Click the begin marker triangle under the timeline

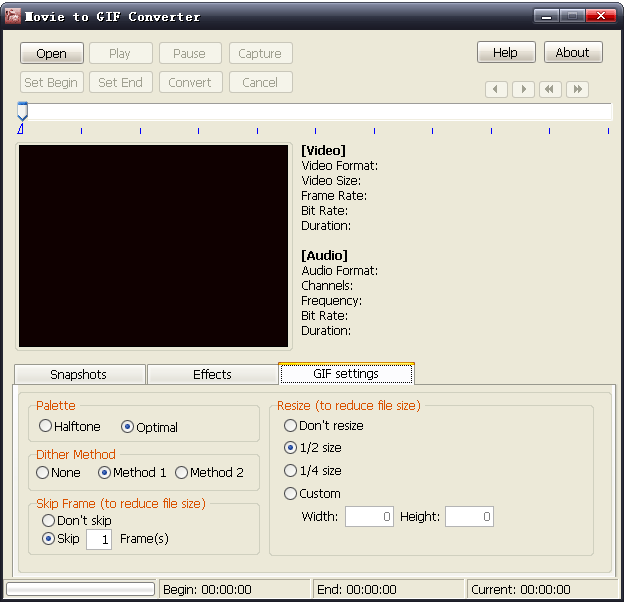[x=21, y=129]
